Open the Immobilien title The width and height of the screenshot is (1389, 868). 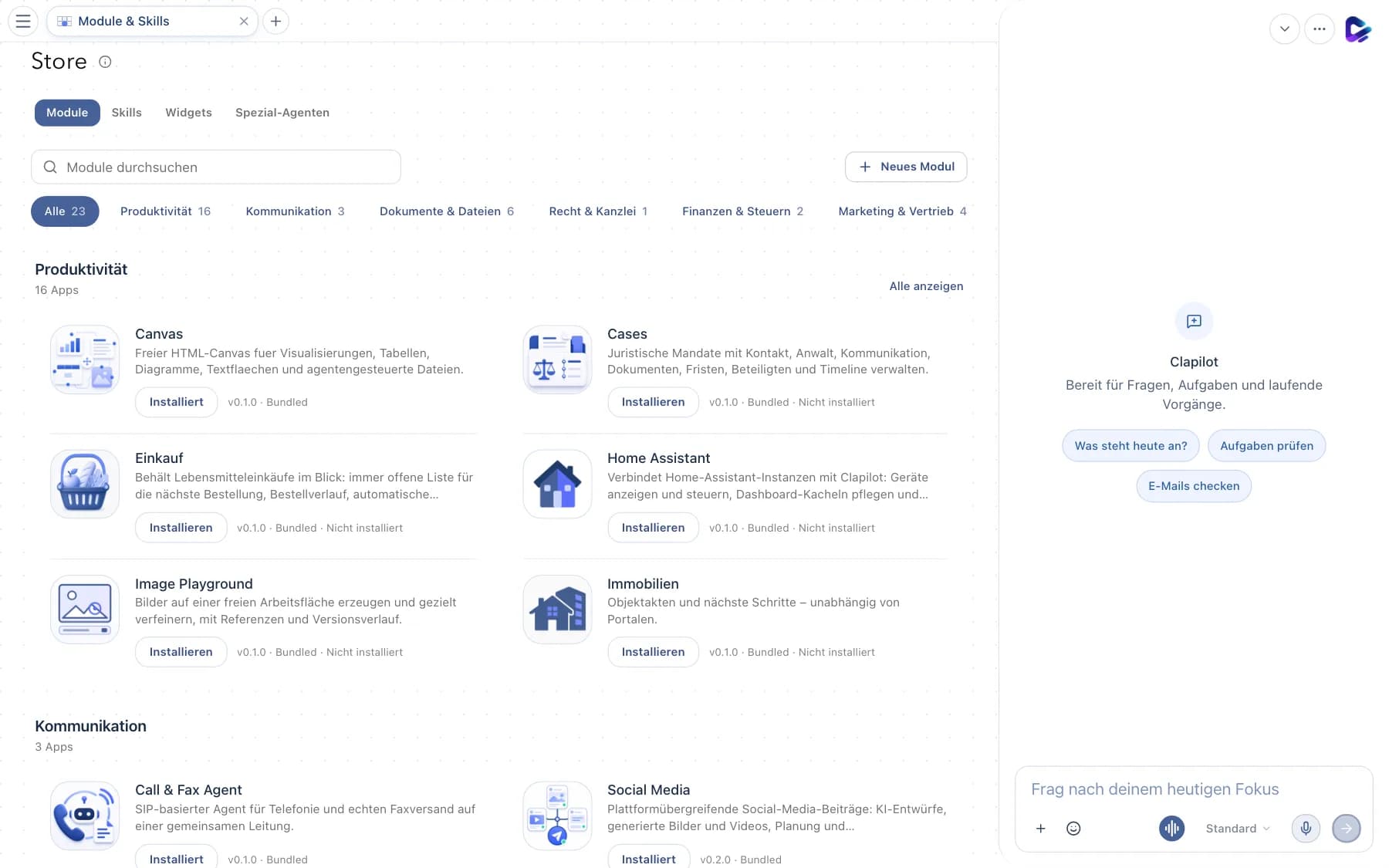(643, 584)
